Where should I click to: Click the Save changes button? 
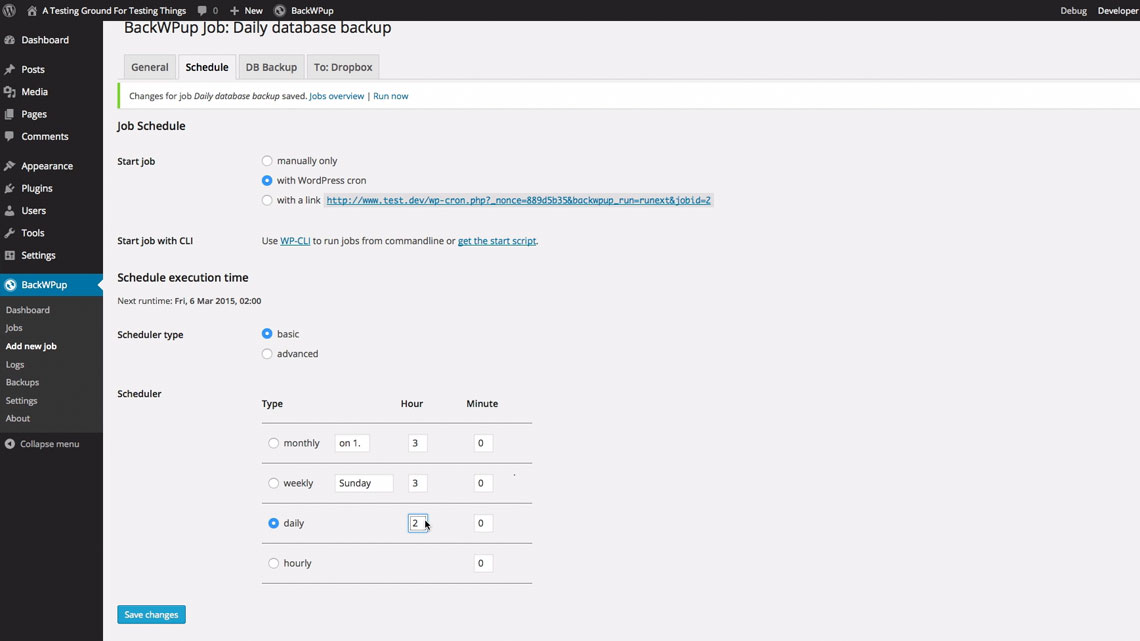(x=151, y=615)
